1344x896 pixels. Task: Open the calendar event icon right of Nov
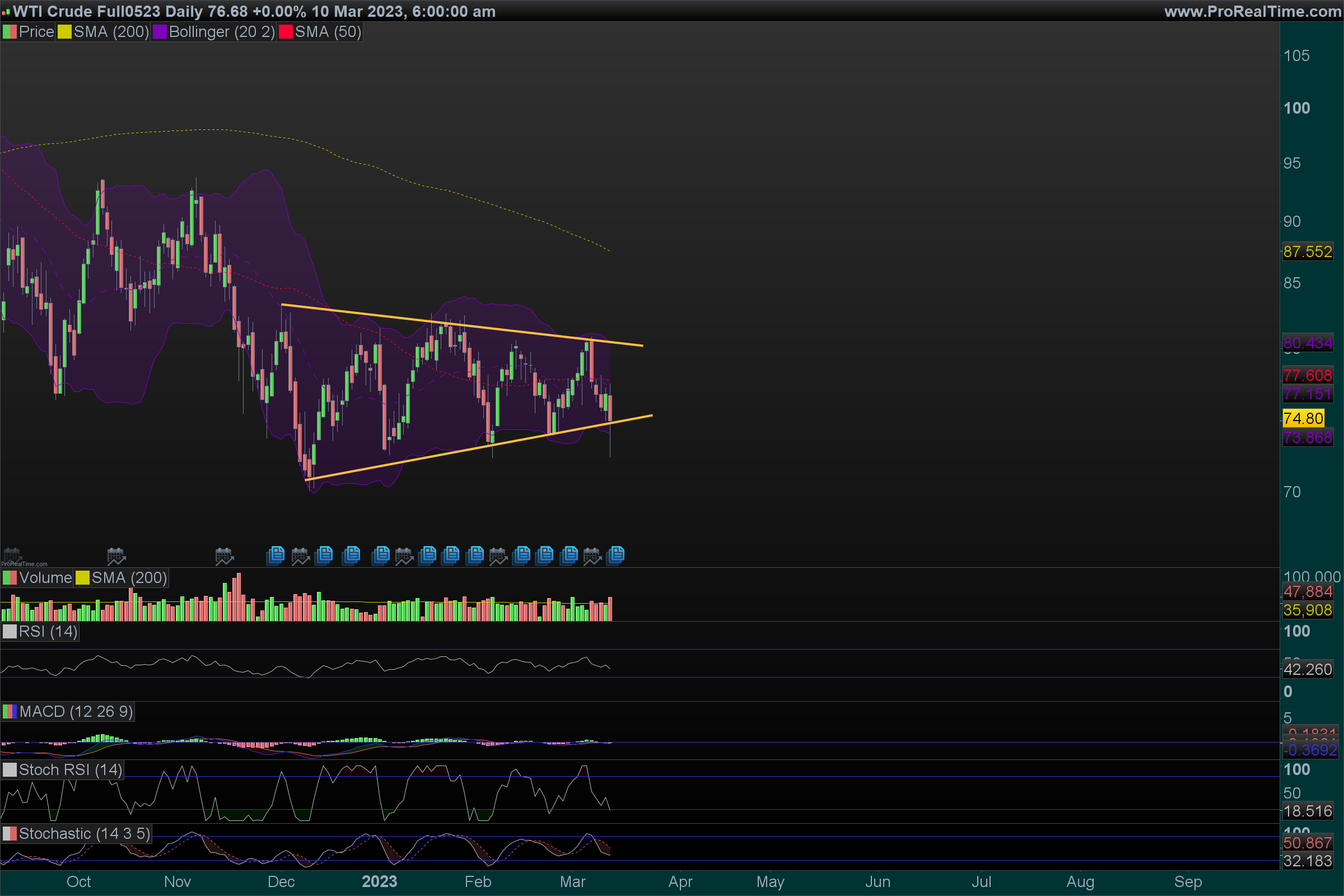tap(224, 556)
